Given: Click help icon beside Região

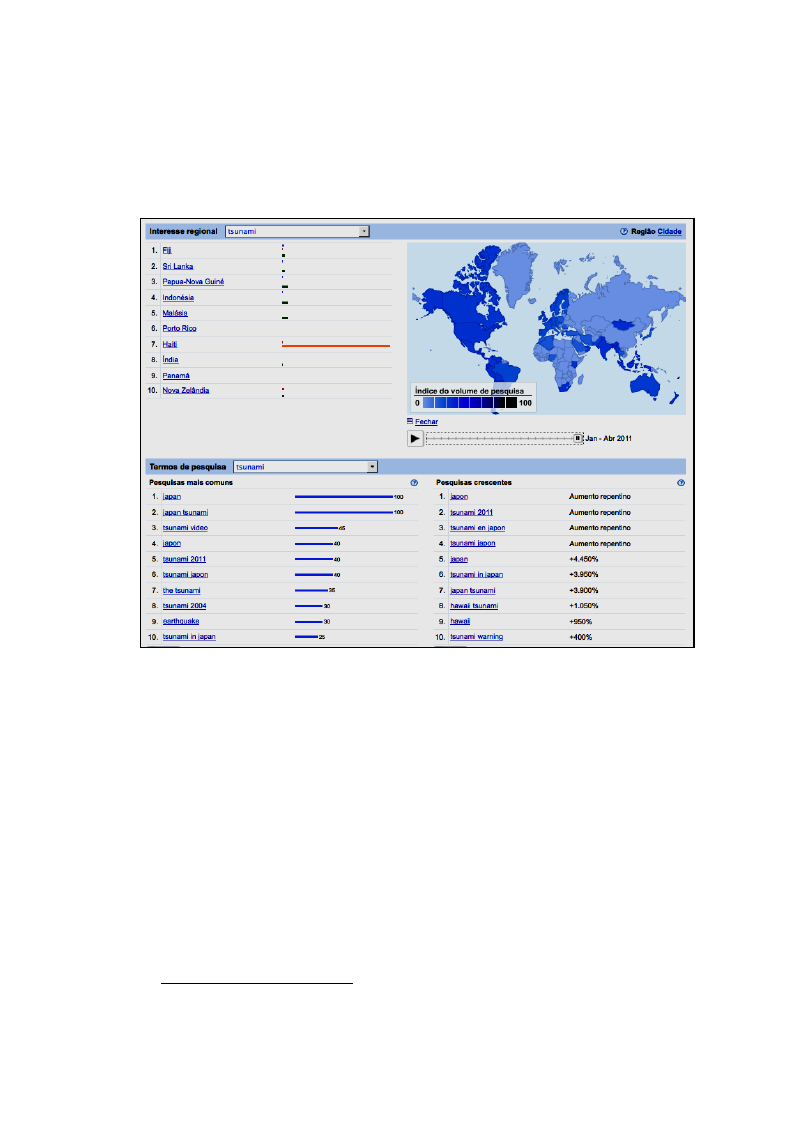Looking at the screenshot, I should pyautogui.click(x=624, y=231).
